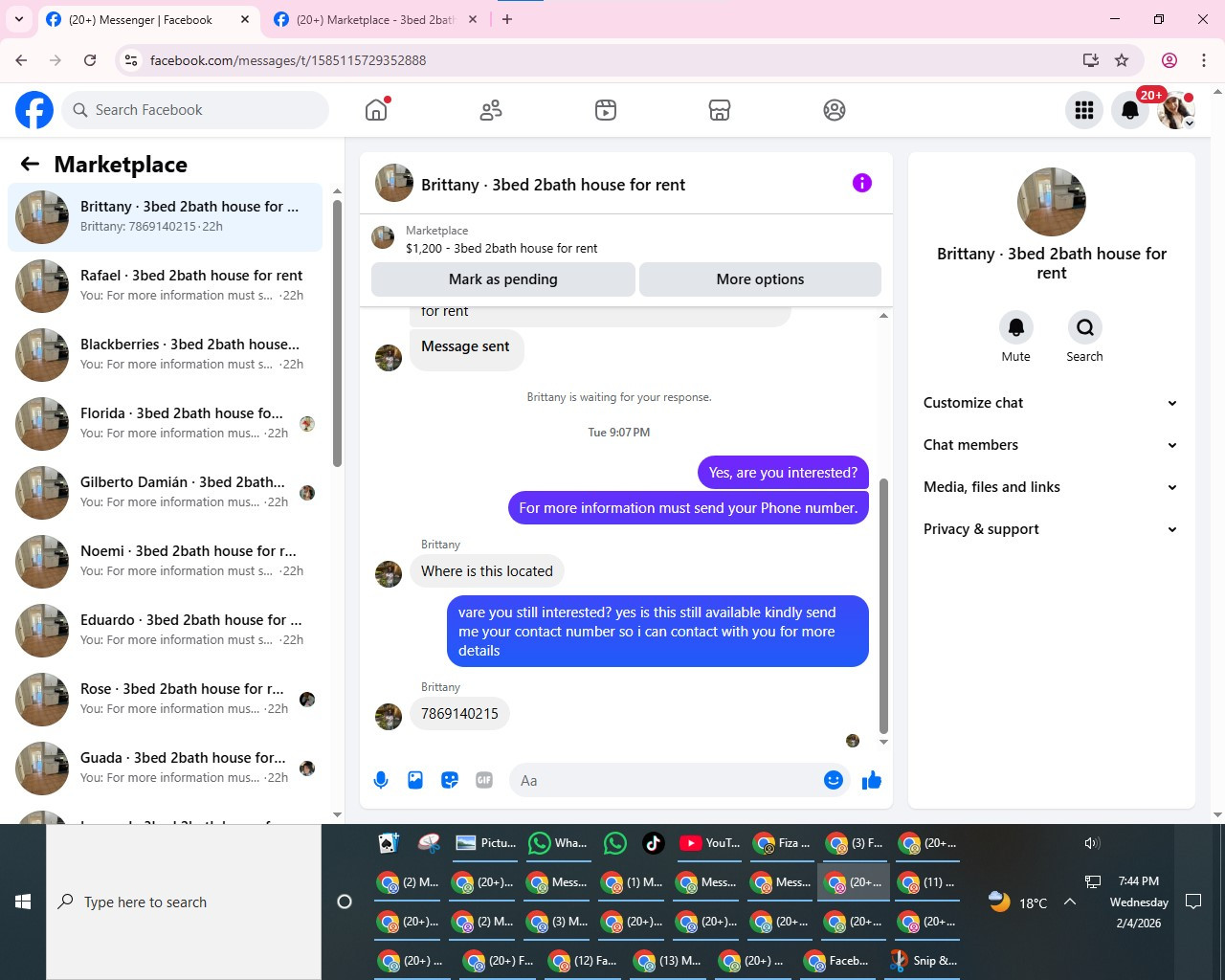
Task: Click the Search Facebook field
Action: pos(195,110)
